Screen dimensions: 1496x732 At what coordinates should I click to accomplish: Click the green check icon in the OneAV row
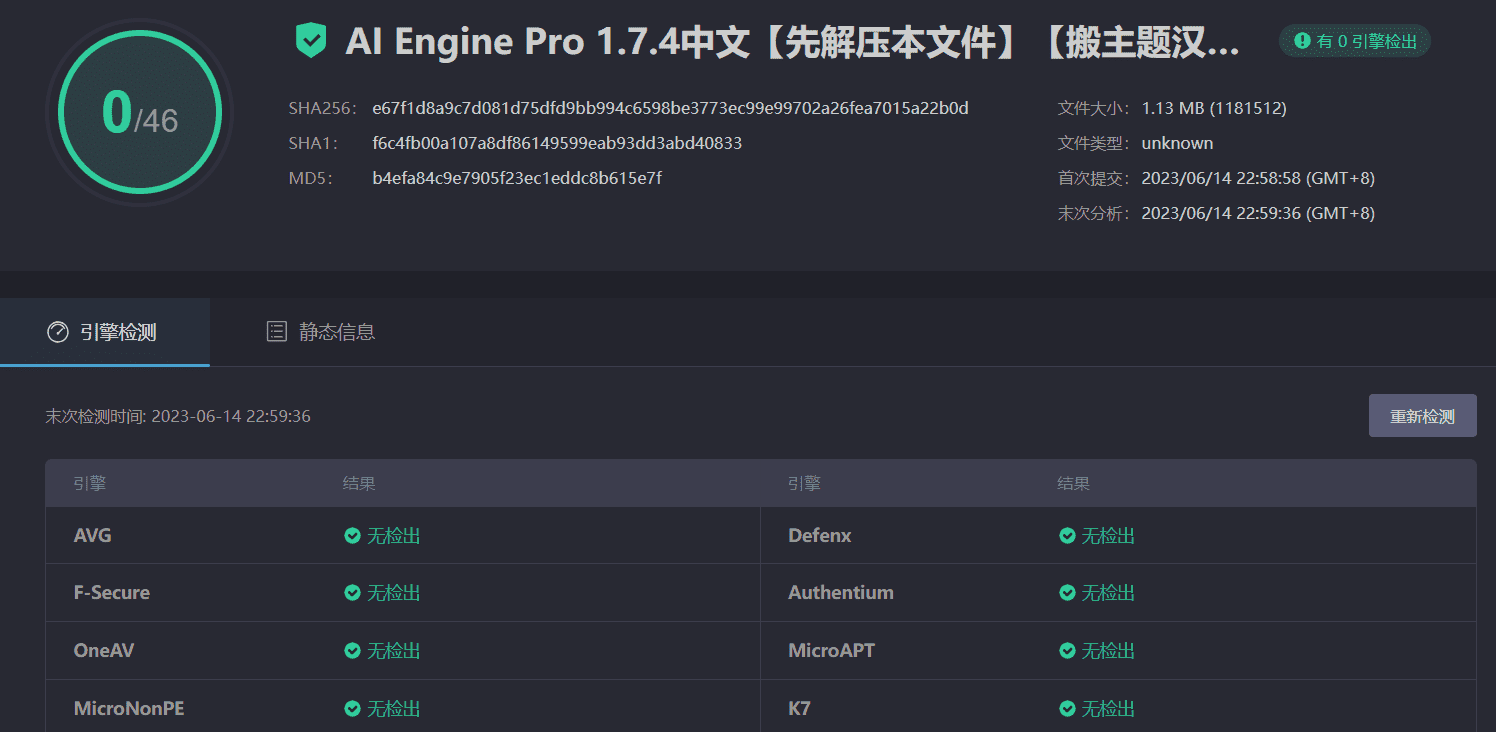click(x=352, y=651)
